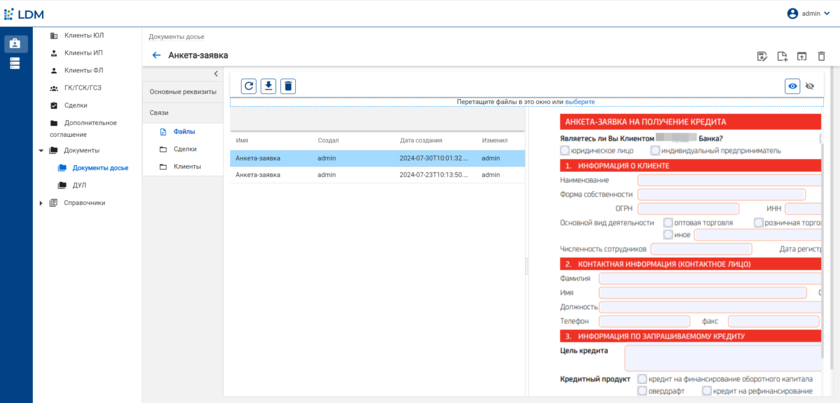This screenshot has height=403, width=840.
Task: Download the selected file
Action: click(x=268, y=87)
